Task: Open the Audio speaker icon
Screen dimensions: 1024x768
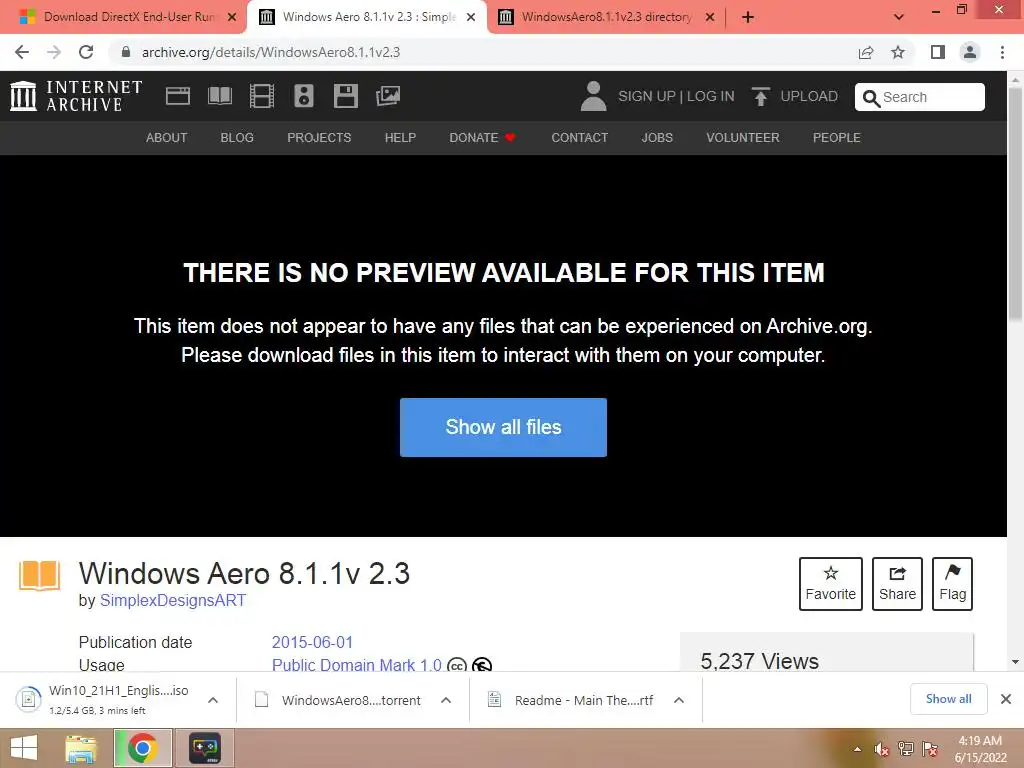Action: tap(304, 96)
